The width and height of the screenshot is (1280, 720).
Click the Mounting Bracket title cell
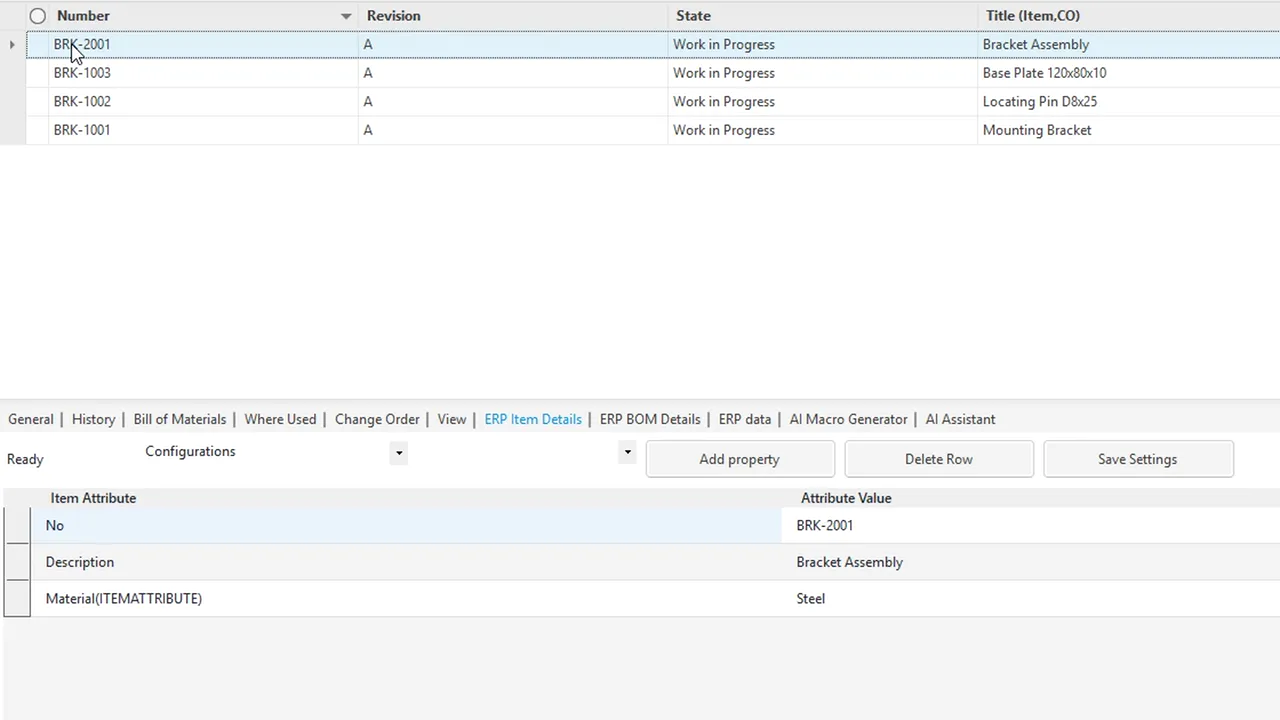1129,130
